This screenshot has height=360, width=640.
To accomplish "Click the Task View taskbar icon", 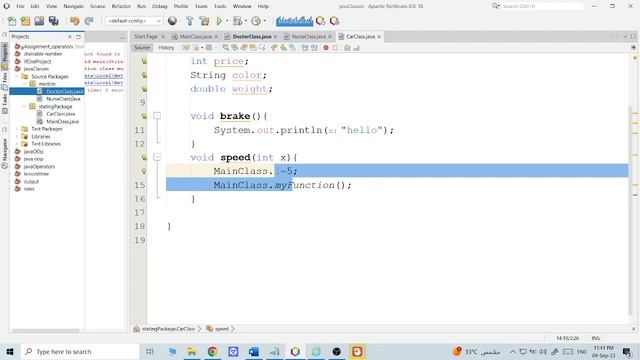I will pyautogui.click(x=150, y=351).
